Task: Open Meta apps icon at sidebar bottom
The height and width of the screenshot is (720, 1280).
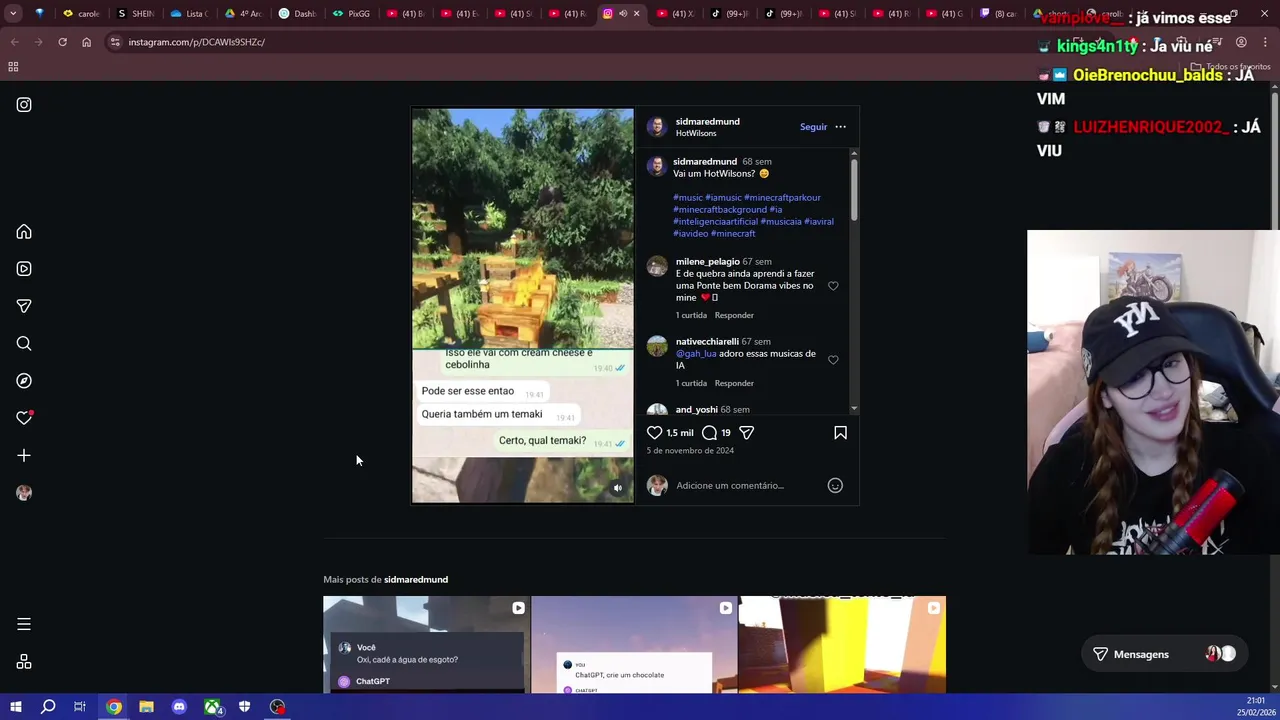Action: pyautogui.click(x=24, y=662)
